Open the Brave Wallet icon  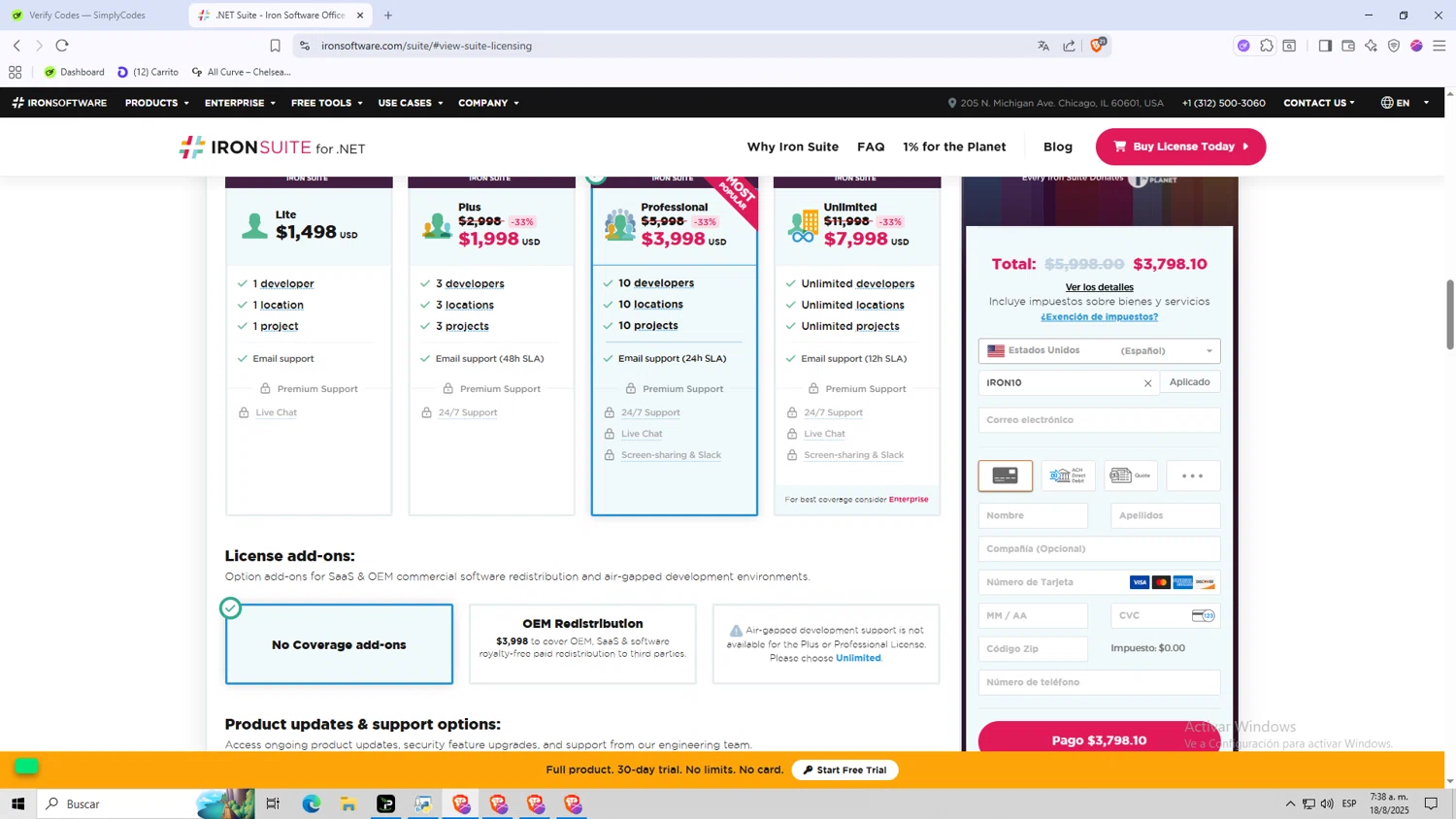1348,46
